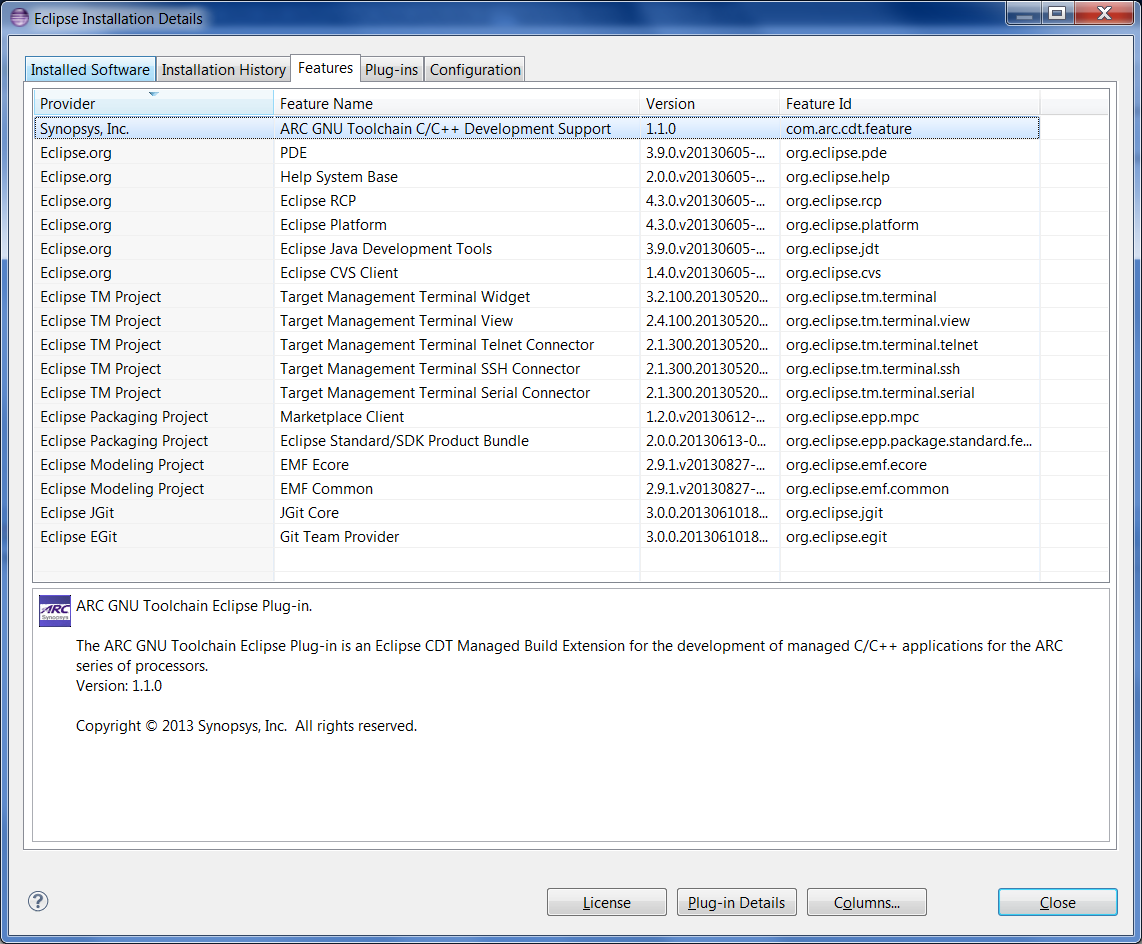
Task: Click the org.eclipse.epp.mpc feature ID
Action: tap(852, 417)
